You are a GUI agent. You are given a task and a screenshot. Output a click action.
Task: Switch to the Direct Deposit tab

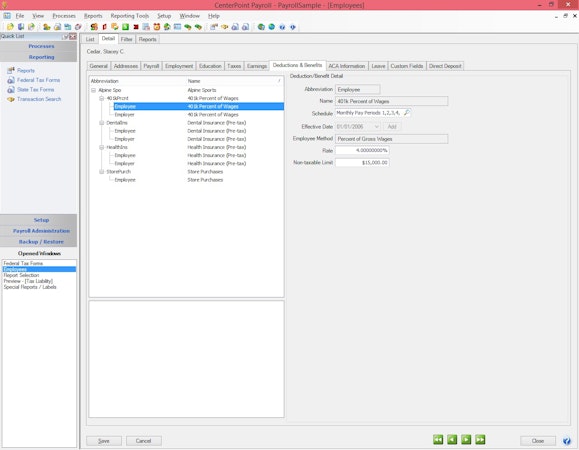tap(445, 66)
